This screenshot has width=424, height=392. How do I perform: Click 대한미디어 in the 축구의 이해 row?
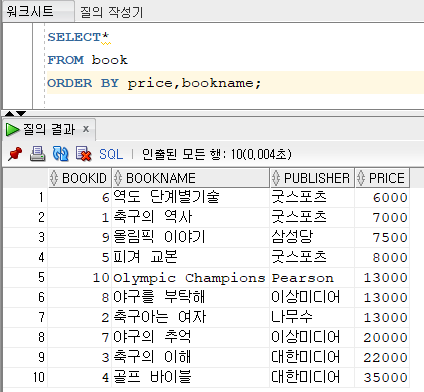click(x=312, y=357)
